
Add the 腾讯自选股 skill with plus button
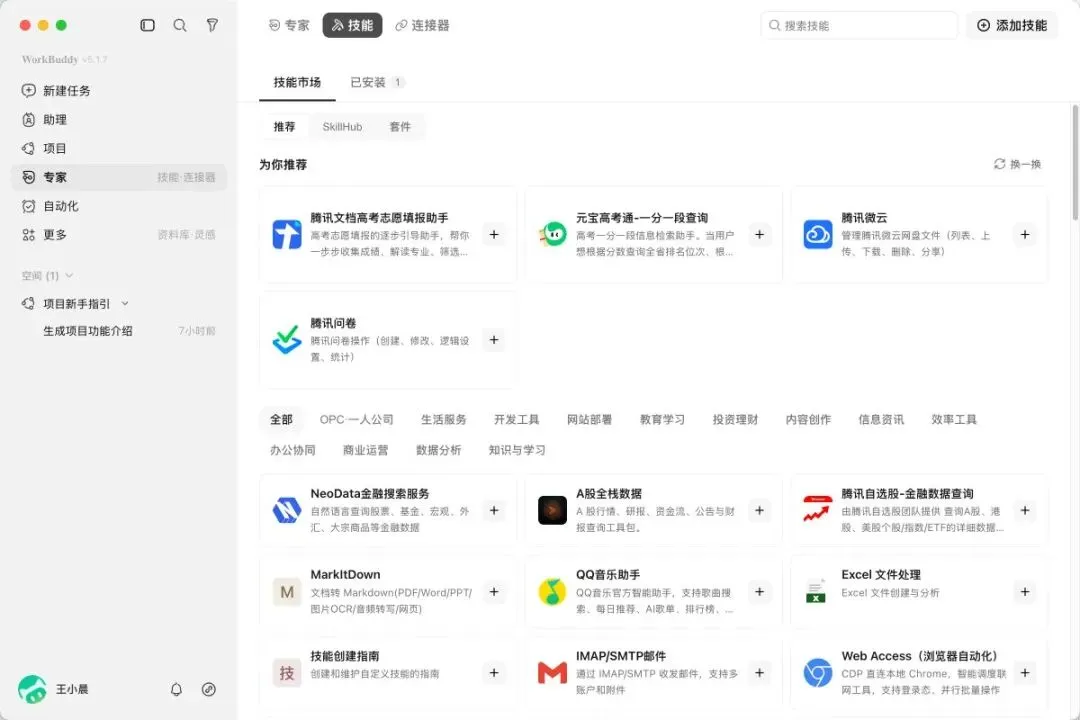pos(1025,511)
